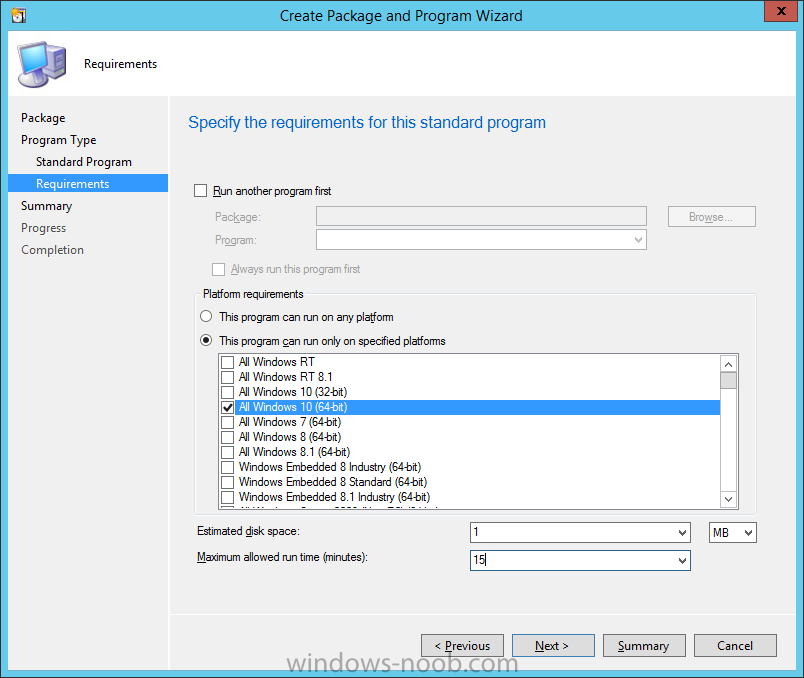This screenshot has width=804, height=678.
Task: Select Standard Program step in sidebar
Action: coord(84,162)
